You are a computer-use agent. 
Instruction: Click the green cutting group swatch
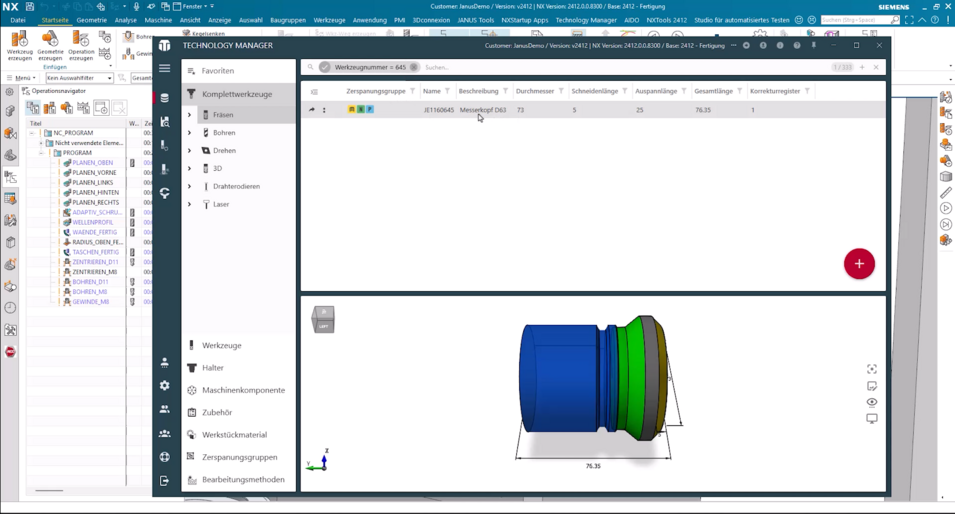361,110
